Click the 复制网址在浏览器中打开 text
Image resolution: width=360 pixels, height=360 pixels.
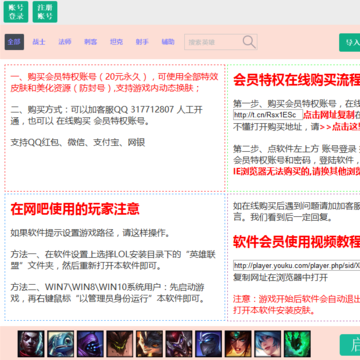(x=280, y=277)
